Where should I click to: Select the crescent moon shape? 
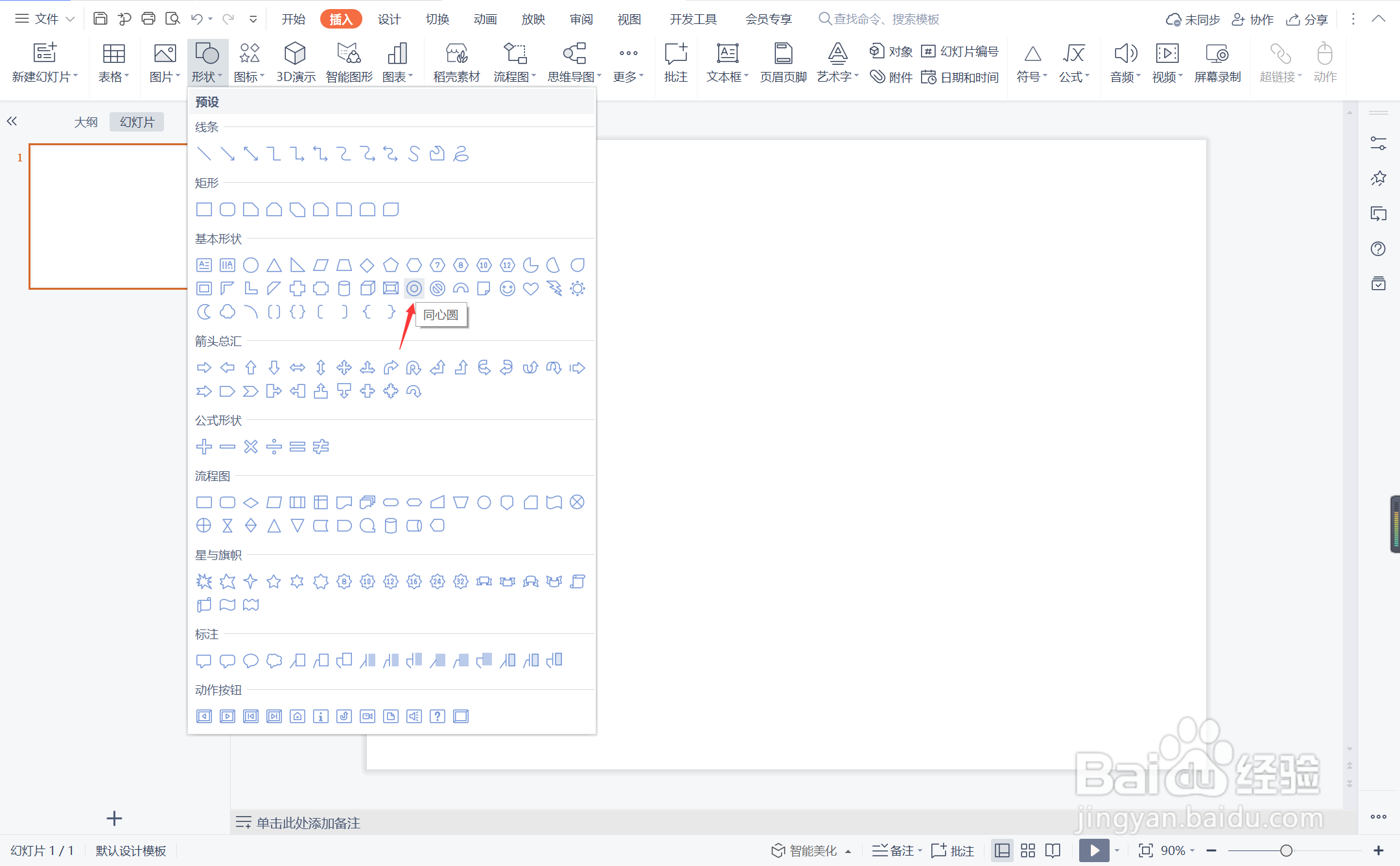[x=204, y=312]
